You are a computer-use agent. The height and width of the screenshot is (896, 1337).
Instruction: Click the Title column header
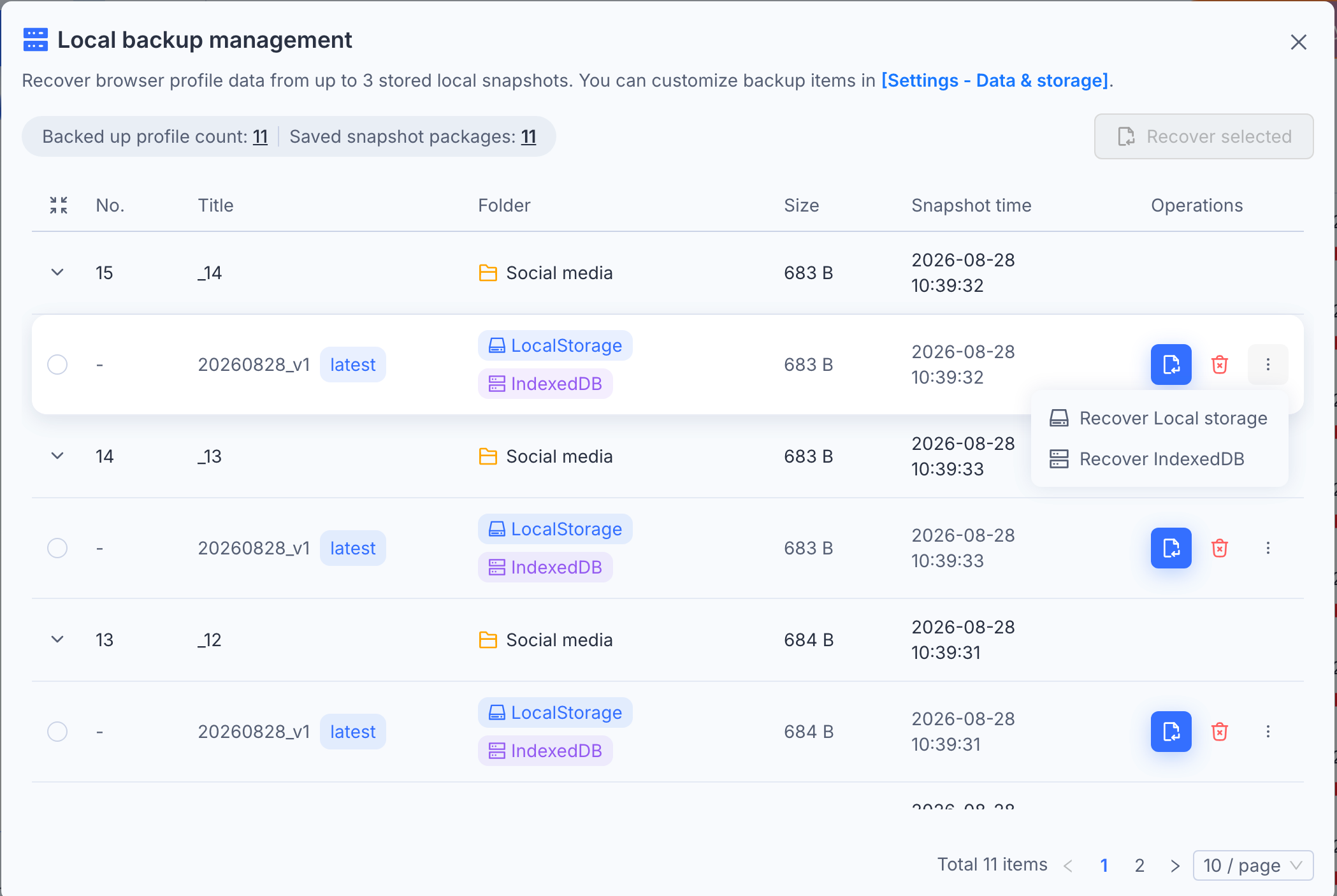[x=215, y=205]
